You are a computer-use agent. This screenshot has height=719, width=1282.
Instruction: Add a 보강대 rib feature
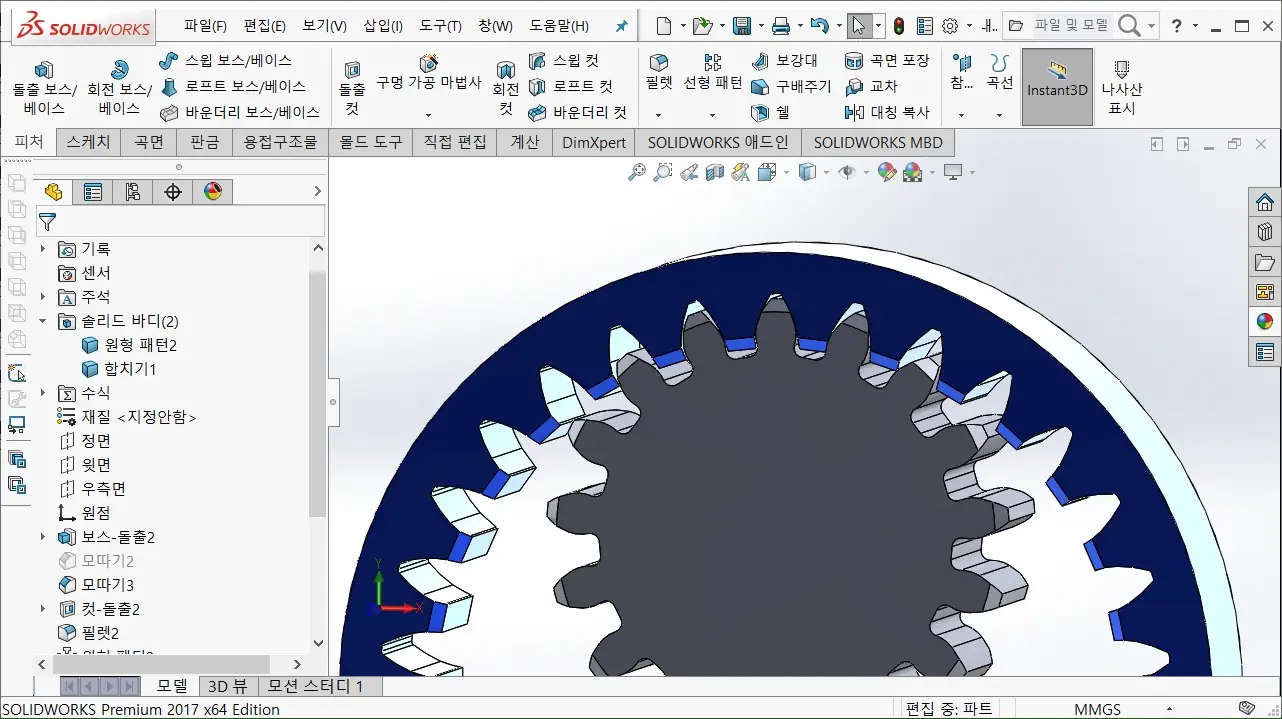784,60
